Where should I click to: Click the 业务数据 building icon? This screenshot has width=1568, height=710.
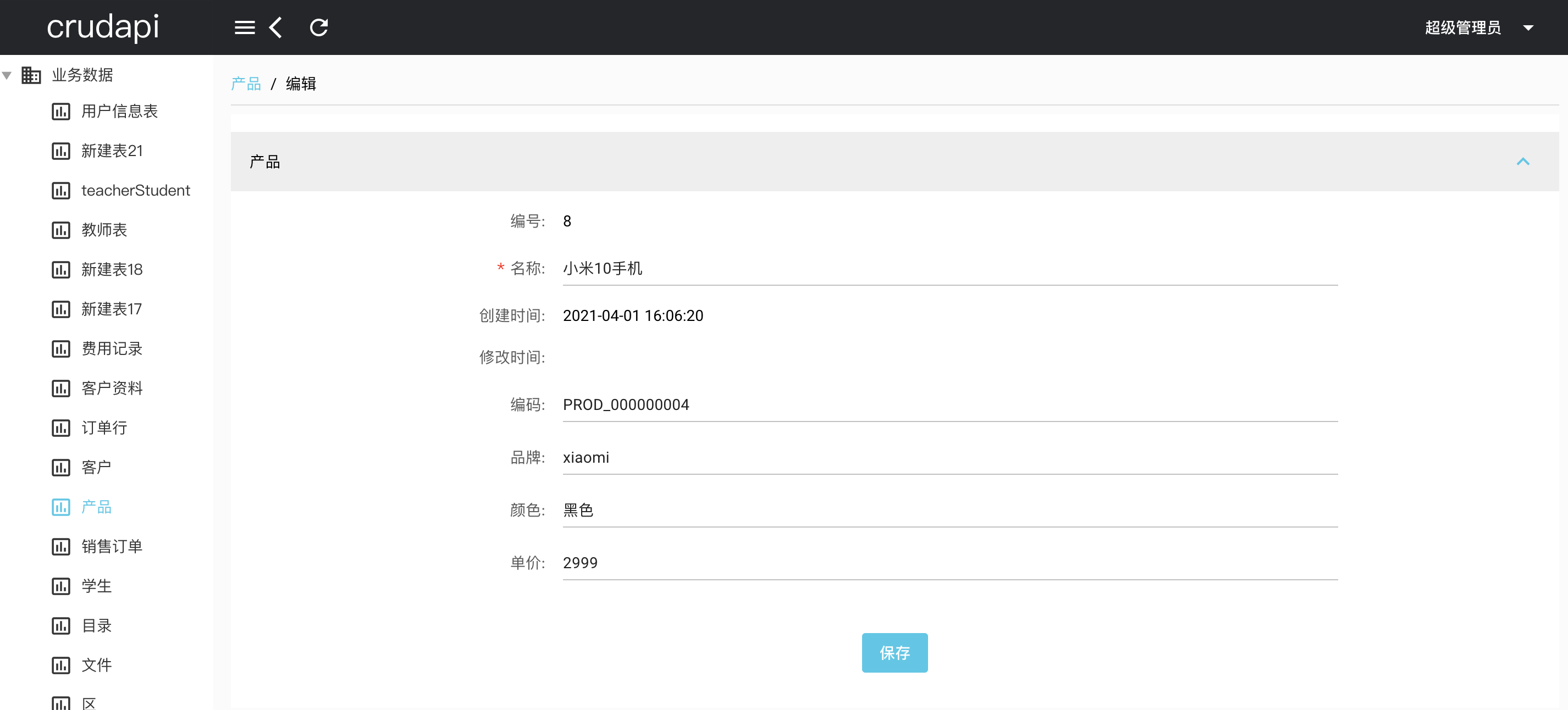tap(31, 75)
